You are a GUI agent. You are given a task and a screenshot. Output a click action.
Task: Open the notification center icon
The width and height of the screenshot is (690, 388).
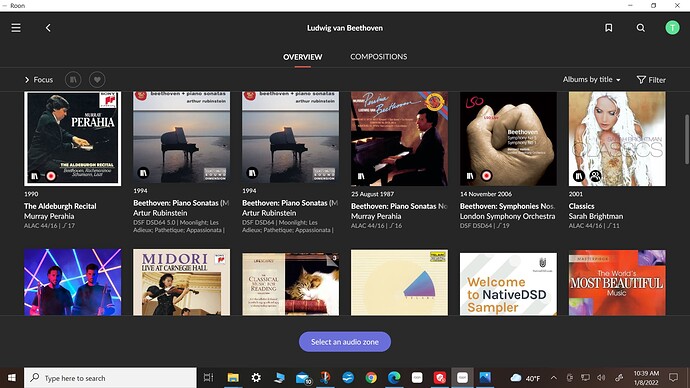[x=673, y=377]
